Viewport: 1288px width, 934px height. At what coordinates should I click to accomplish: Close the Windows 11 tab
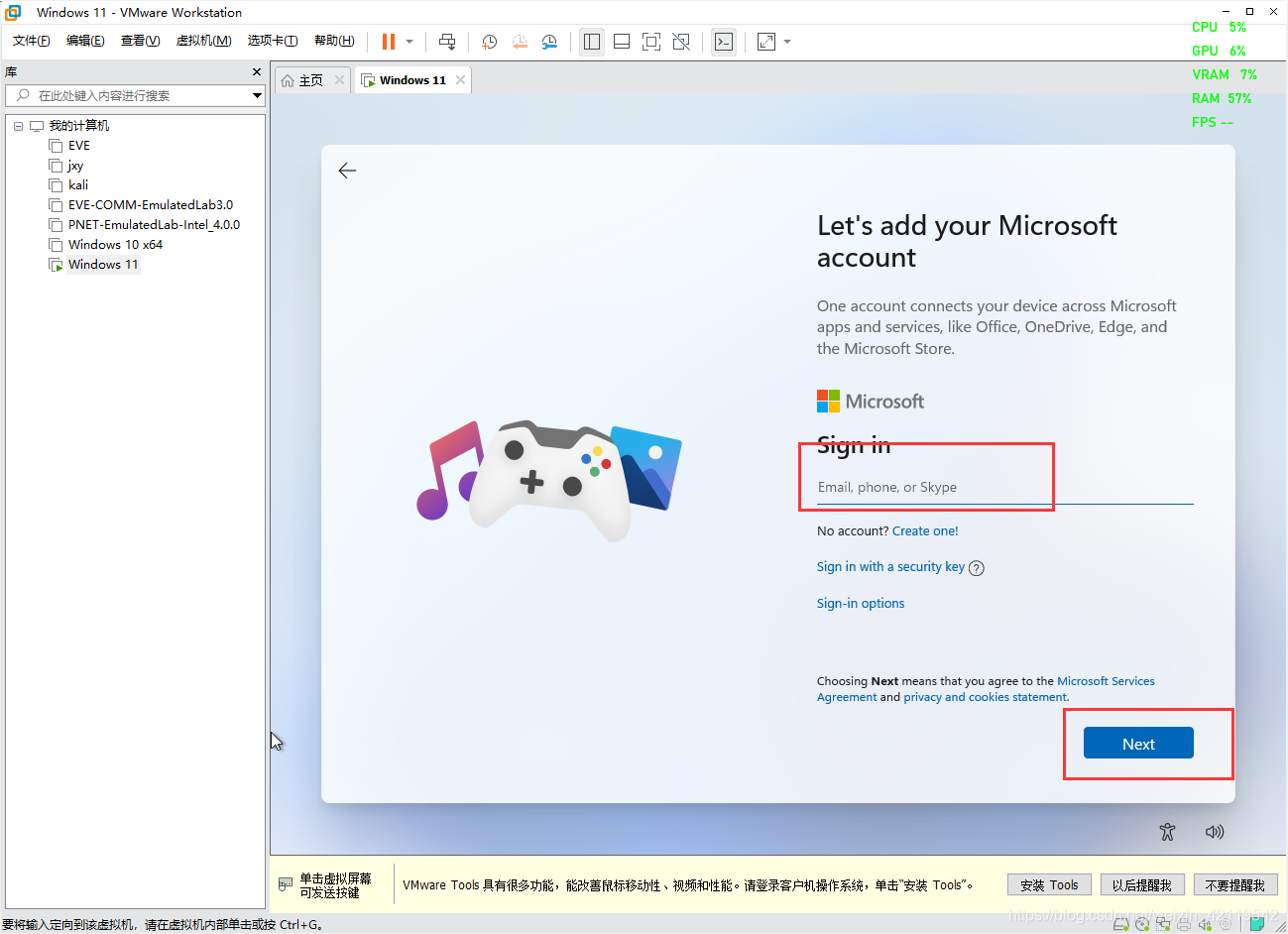coord(460,80)
